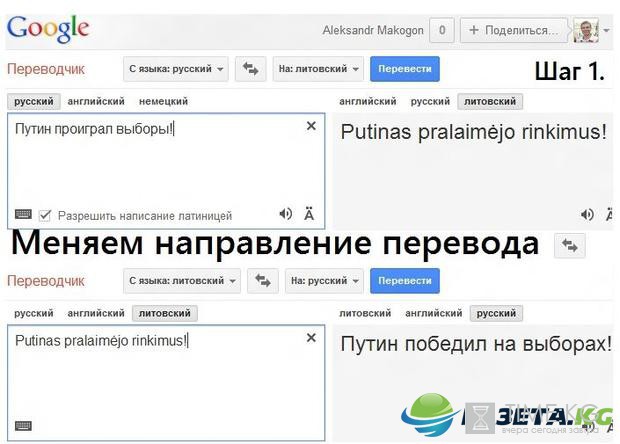Open on-screen keyboard in lower source box

click(x=23, y=426)
